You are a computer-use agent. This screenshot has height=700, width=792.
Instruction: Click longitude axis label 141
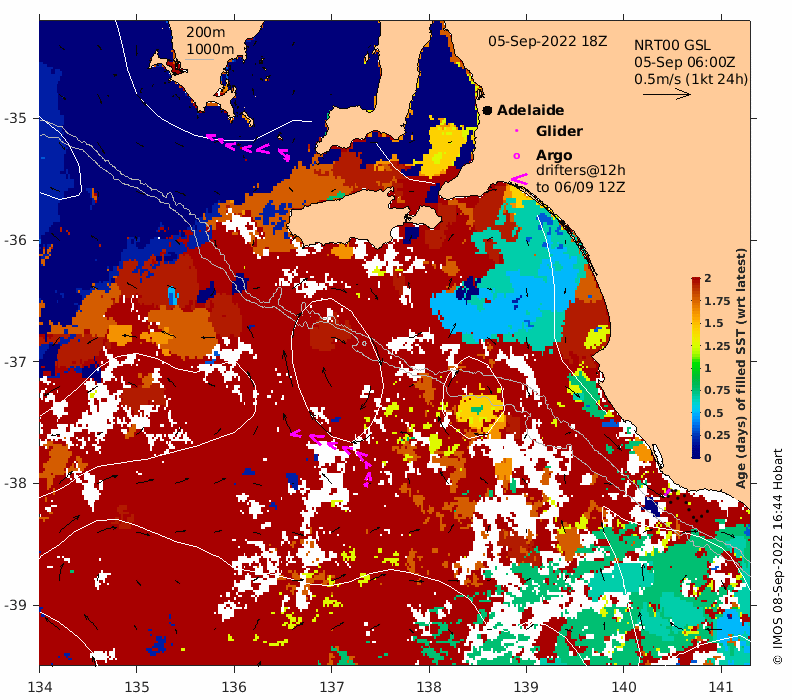click(x=721, y=687)
